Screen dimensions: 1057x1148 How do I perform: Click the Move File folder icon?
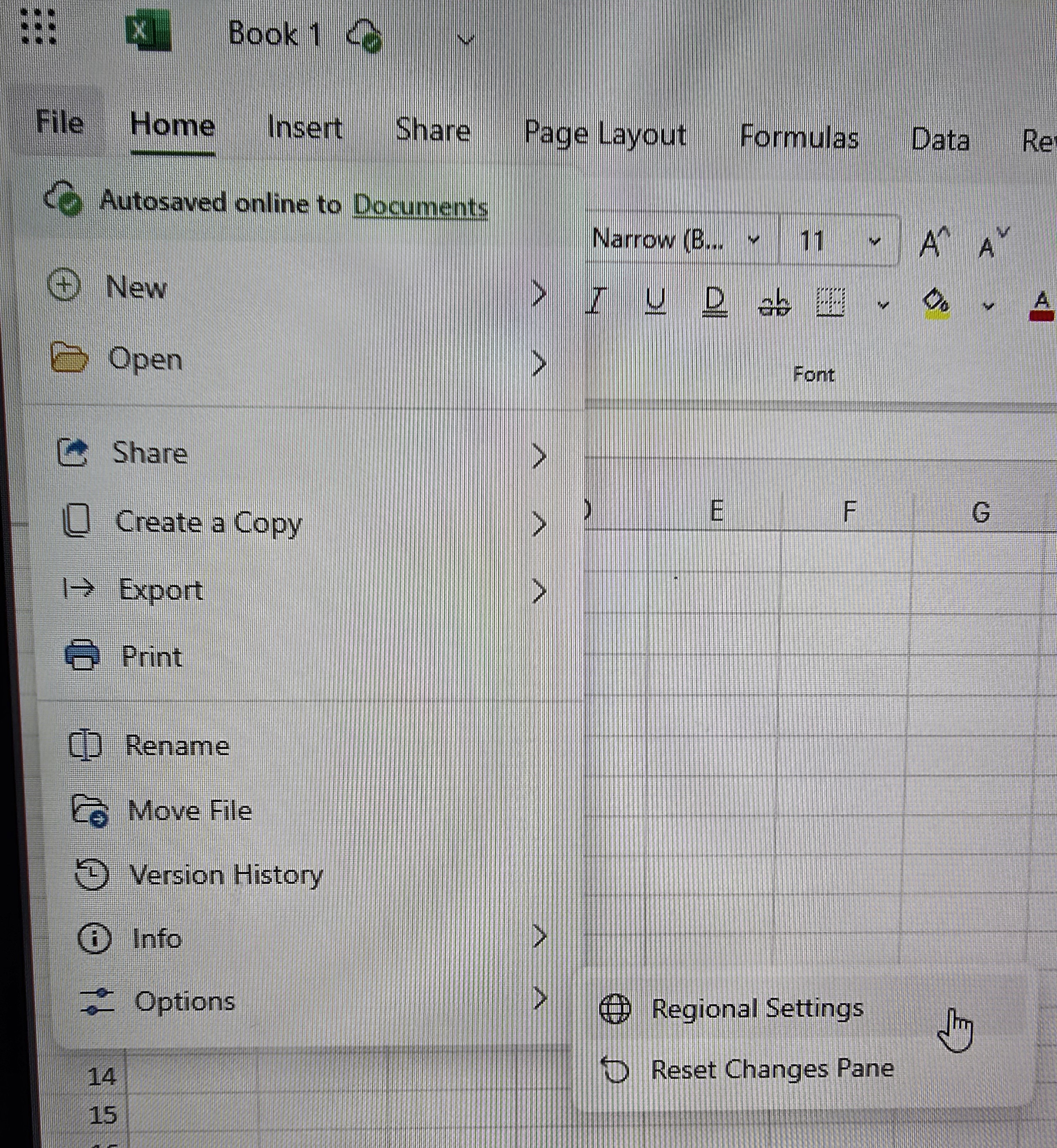90,811
